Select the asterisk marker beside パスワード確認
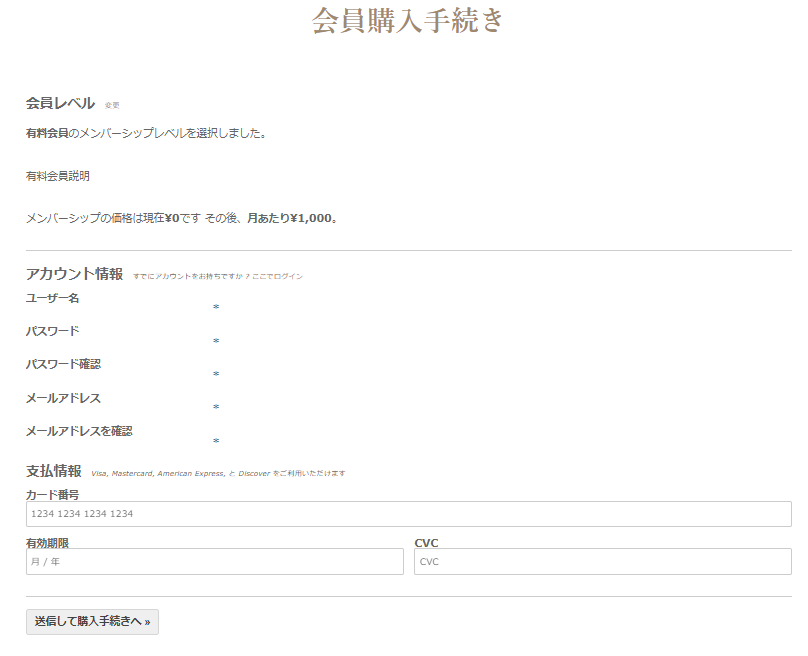 [x=216, y=375]
